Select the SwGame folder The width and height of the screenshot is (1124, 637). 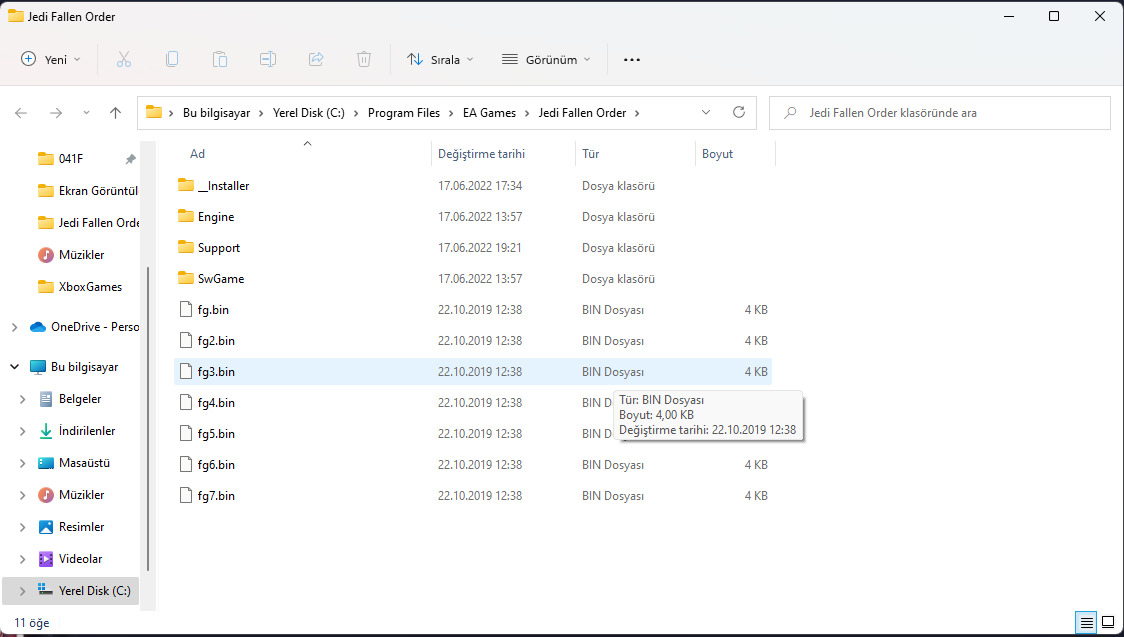(221, 278)
